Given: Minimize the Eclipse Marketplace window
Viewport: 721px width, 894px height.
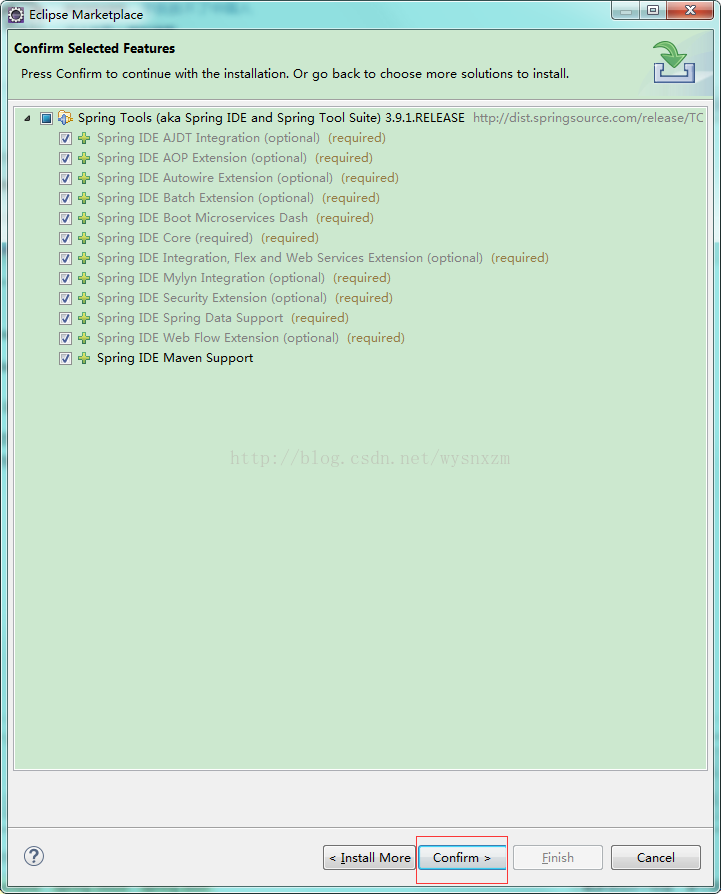Looking at the screenshot, I should [626, 10].
